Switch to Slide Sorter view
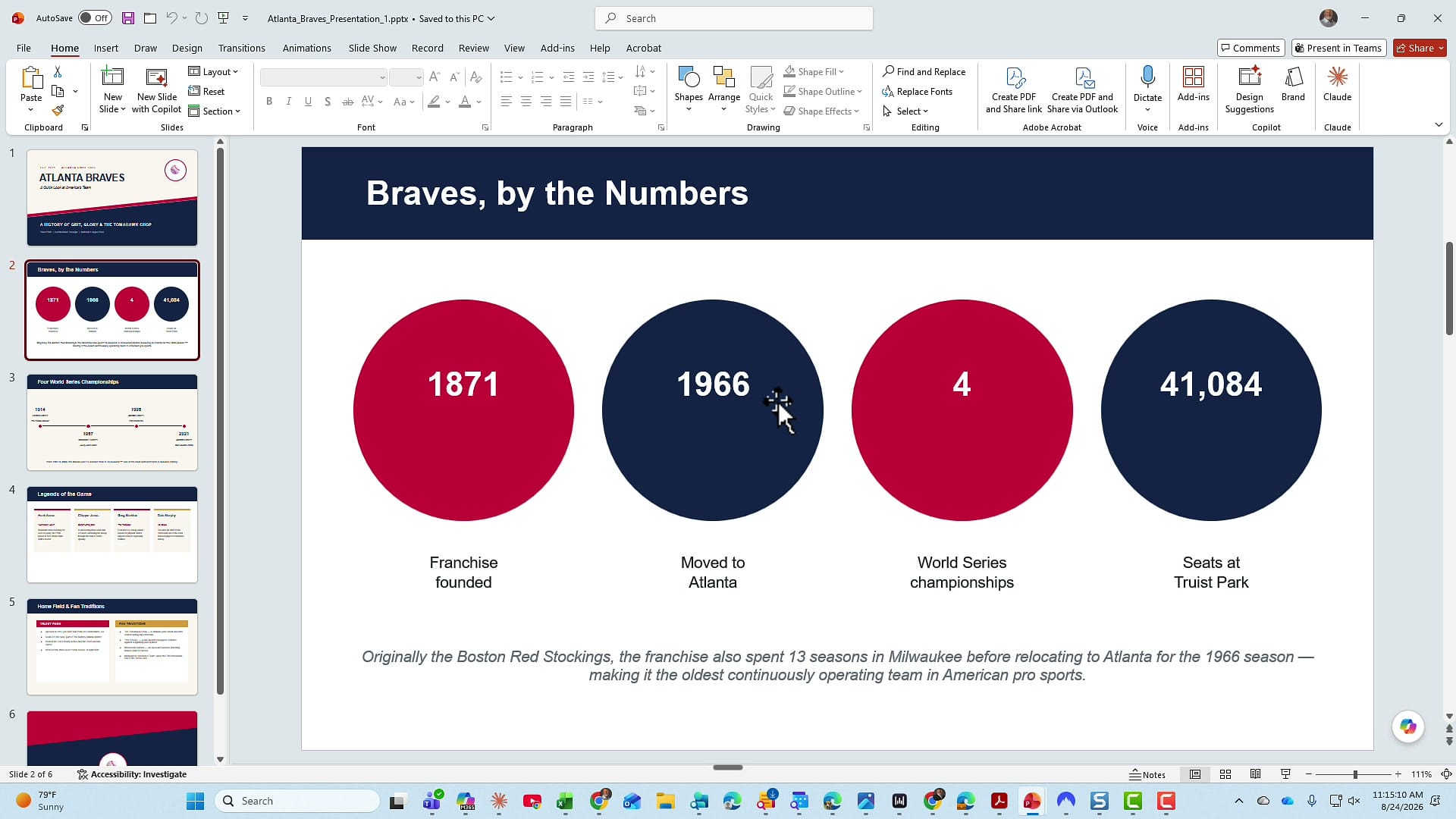The image size is (1456, 819). (1225, 774)
